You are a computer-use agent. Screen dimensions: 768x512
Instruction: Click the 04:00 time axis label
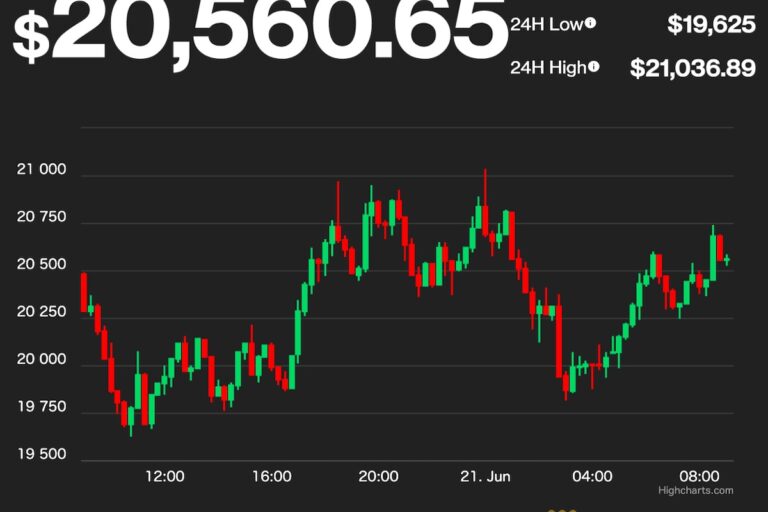tap(592, 476)
